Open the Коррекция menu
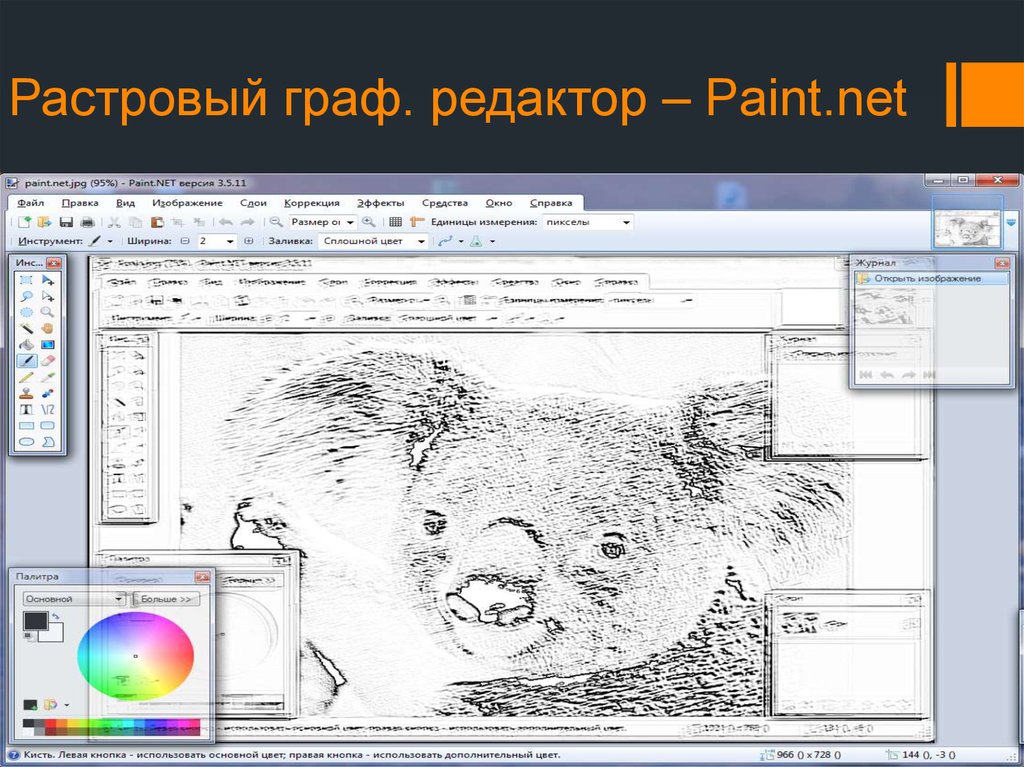This screenshot has width=1024, height=767. click(x=312, y=203)
